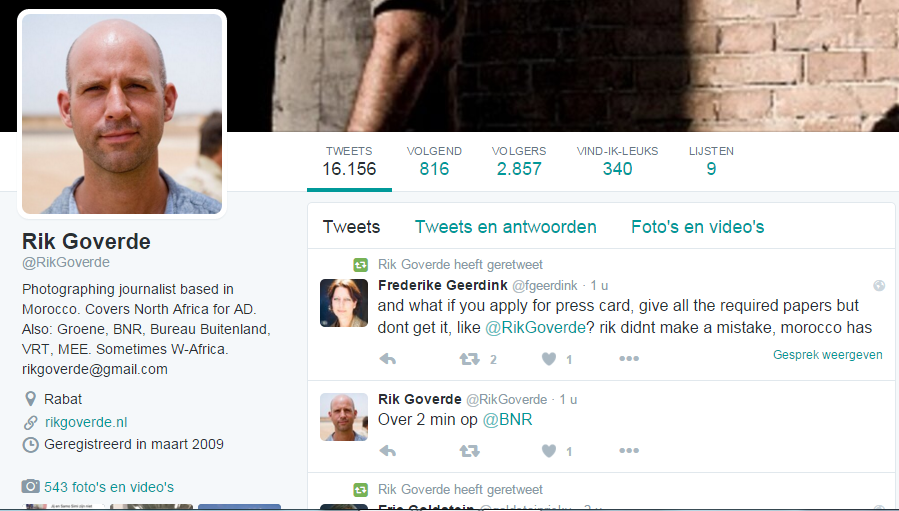Switch to the Foto's en video's tab

pyautogui.click(x=697, y=227)
